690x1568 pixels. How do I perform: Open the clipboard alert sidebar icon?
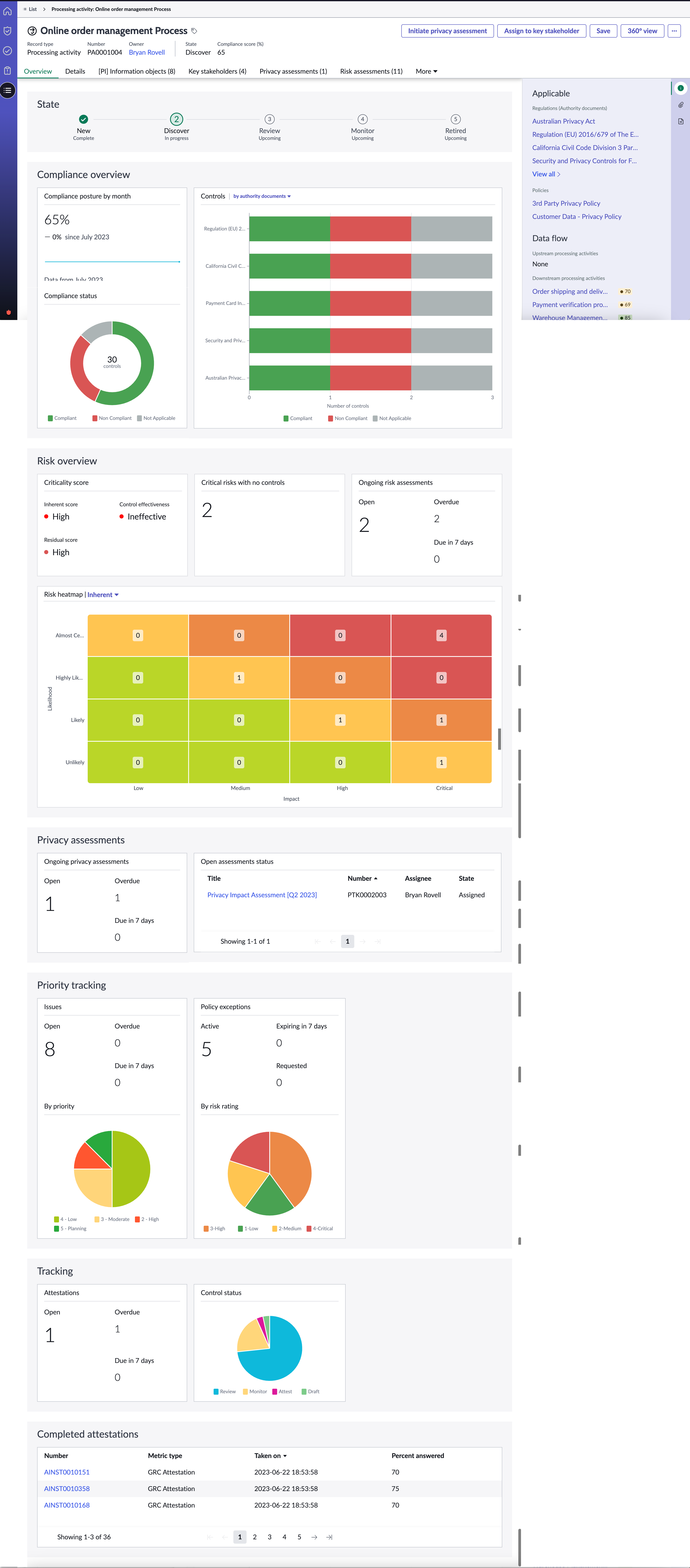click(x=7, y=71)
